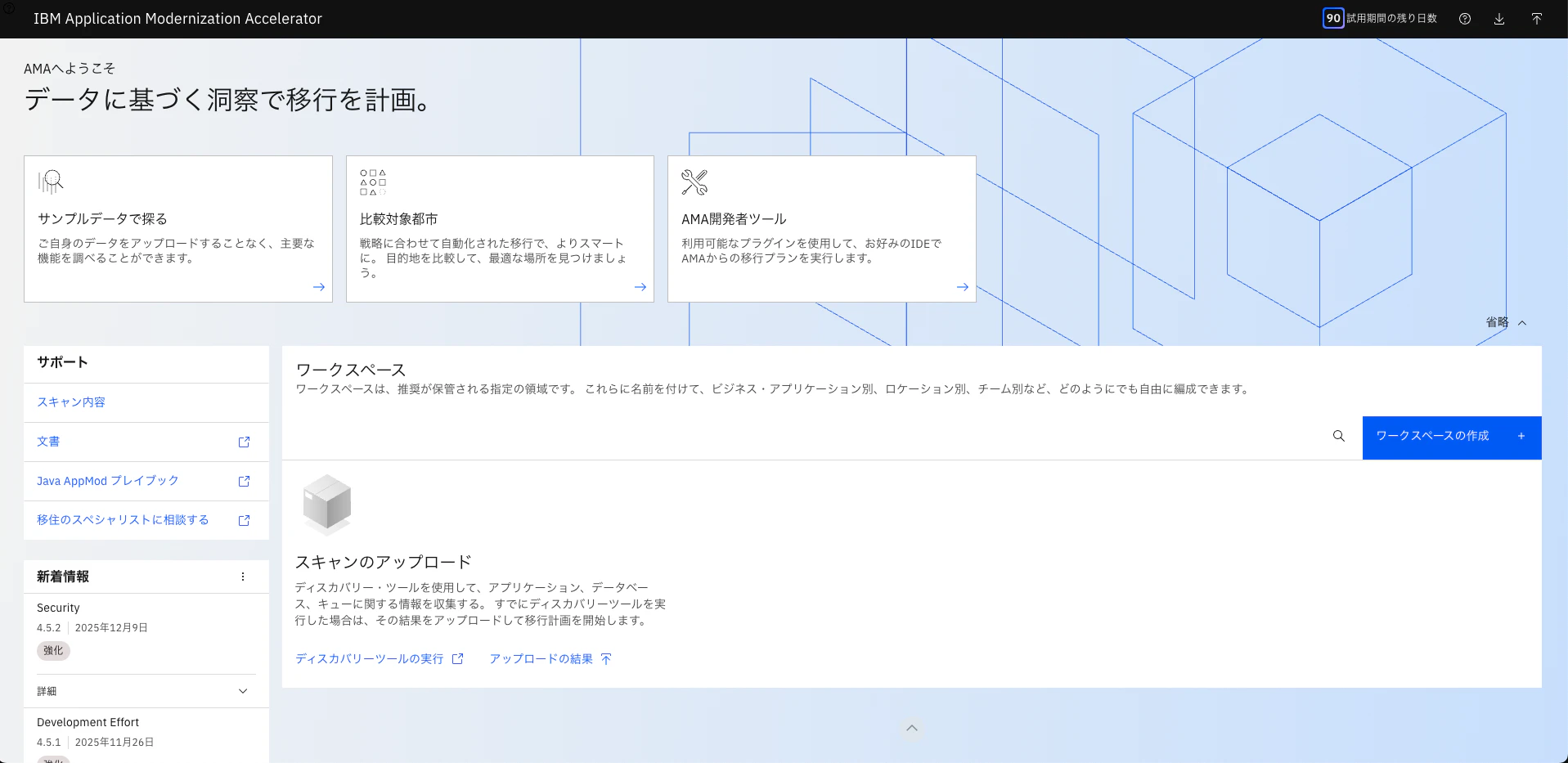Collapse the welcome banner with 省略

(1506, 322)
